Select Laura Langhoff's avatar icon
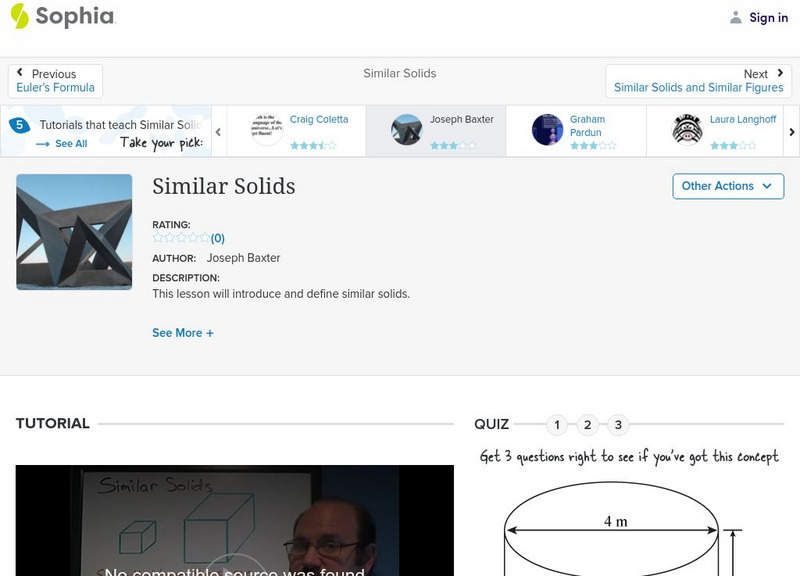Screen dimensions: 800x576 coord(687,130)
